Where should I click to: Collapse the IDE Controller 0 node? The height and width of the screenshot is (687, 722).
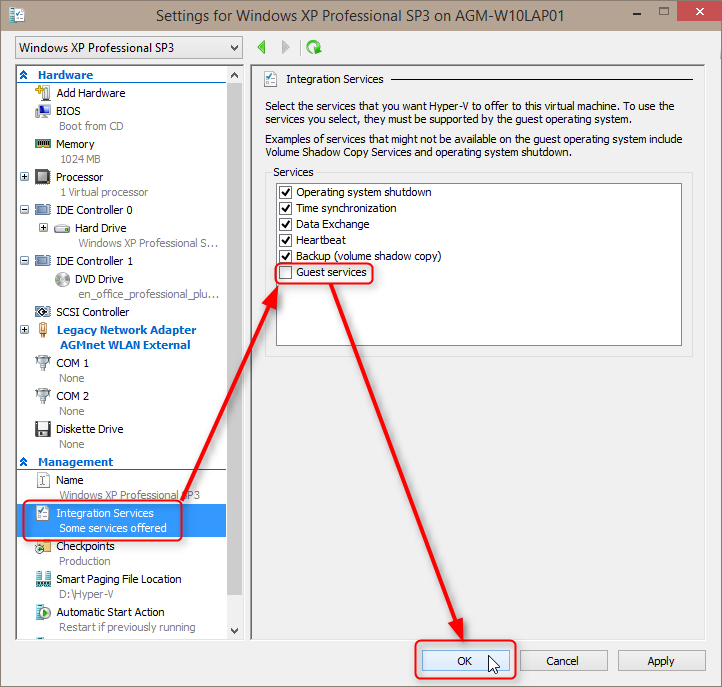24,210
